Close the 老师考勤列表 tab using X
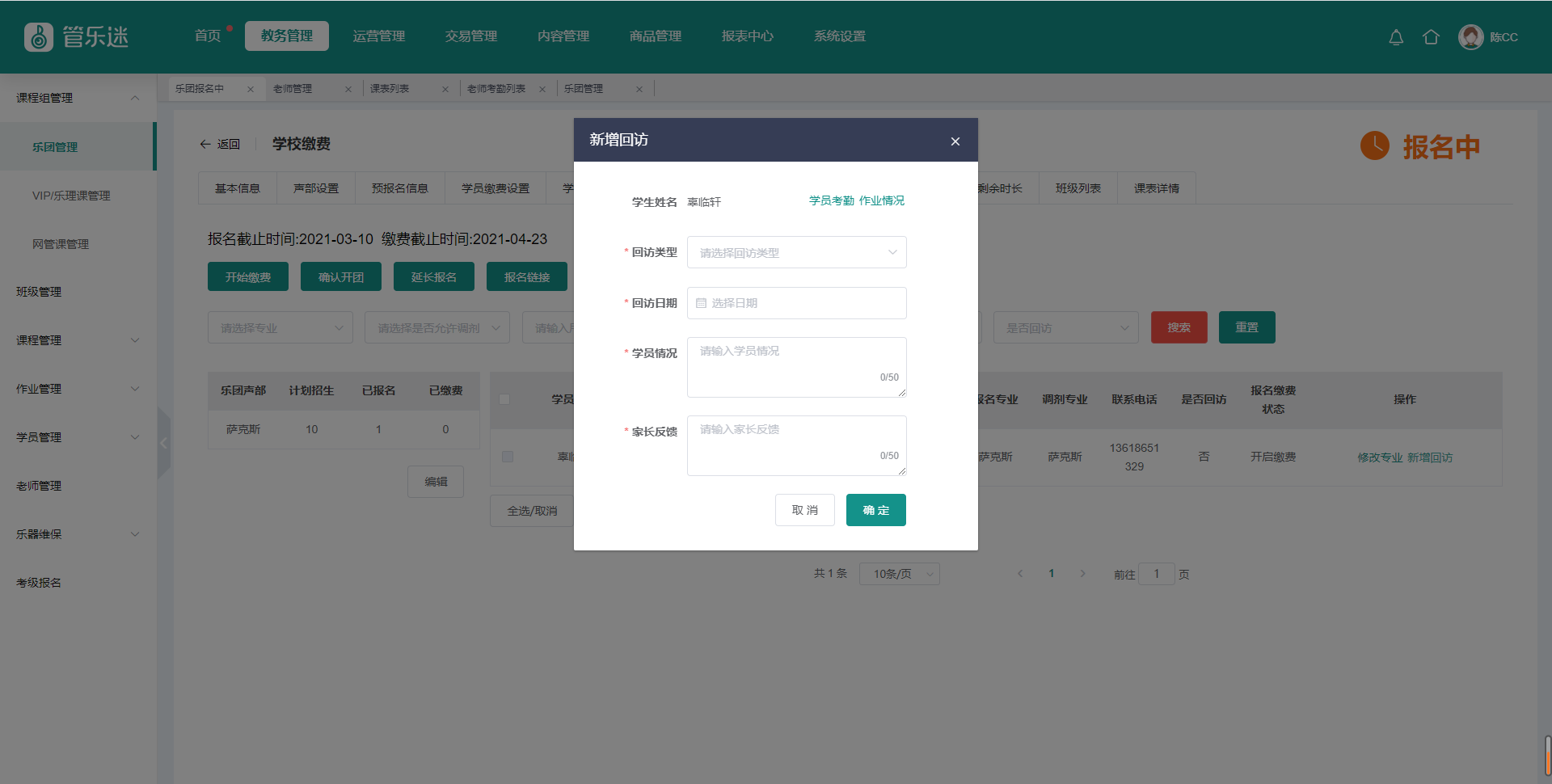Image resolution: width=1552 pixels, height=784 pixels. (x=542, y=90)
